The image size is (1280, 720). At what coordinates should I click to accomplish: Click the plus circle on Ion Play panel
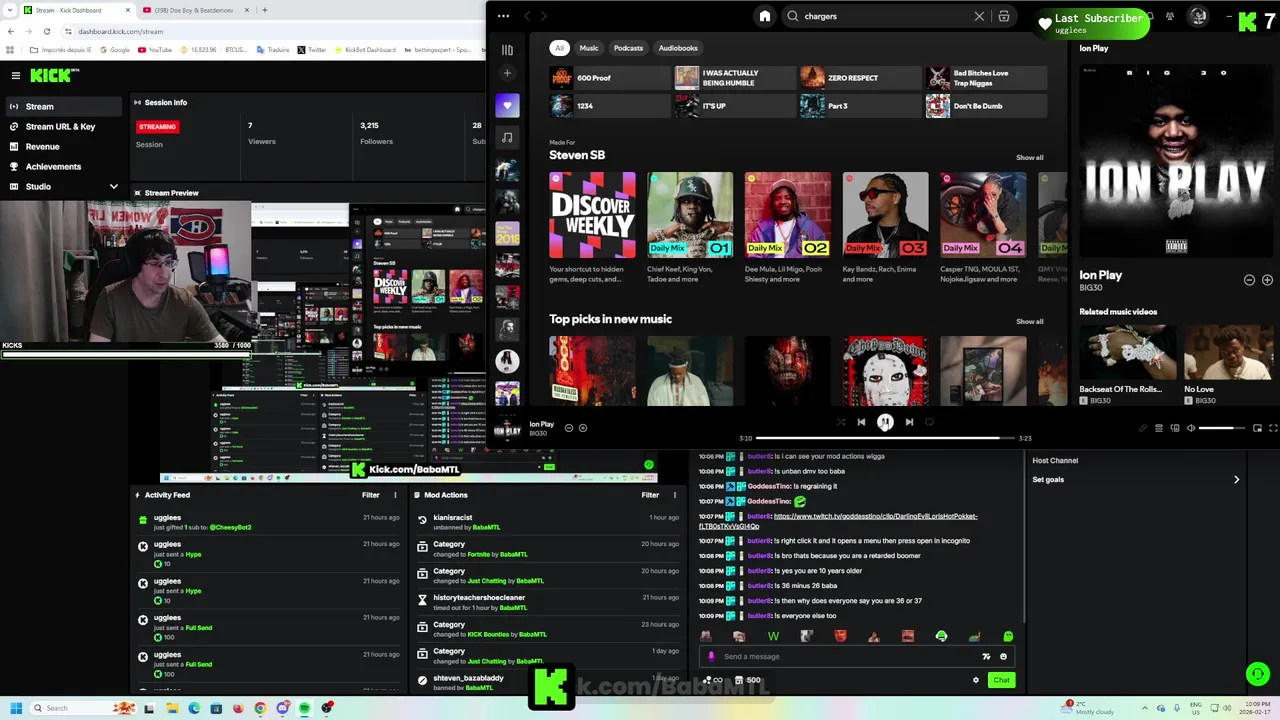click(1267, 280)
